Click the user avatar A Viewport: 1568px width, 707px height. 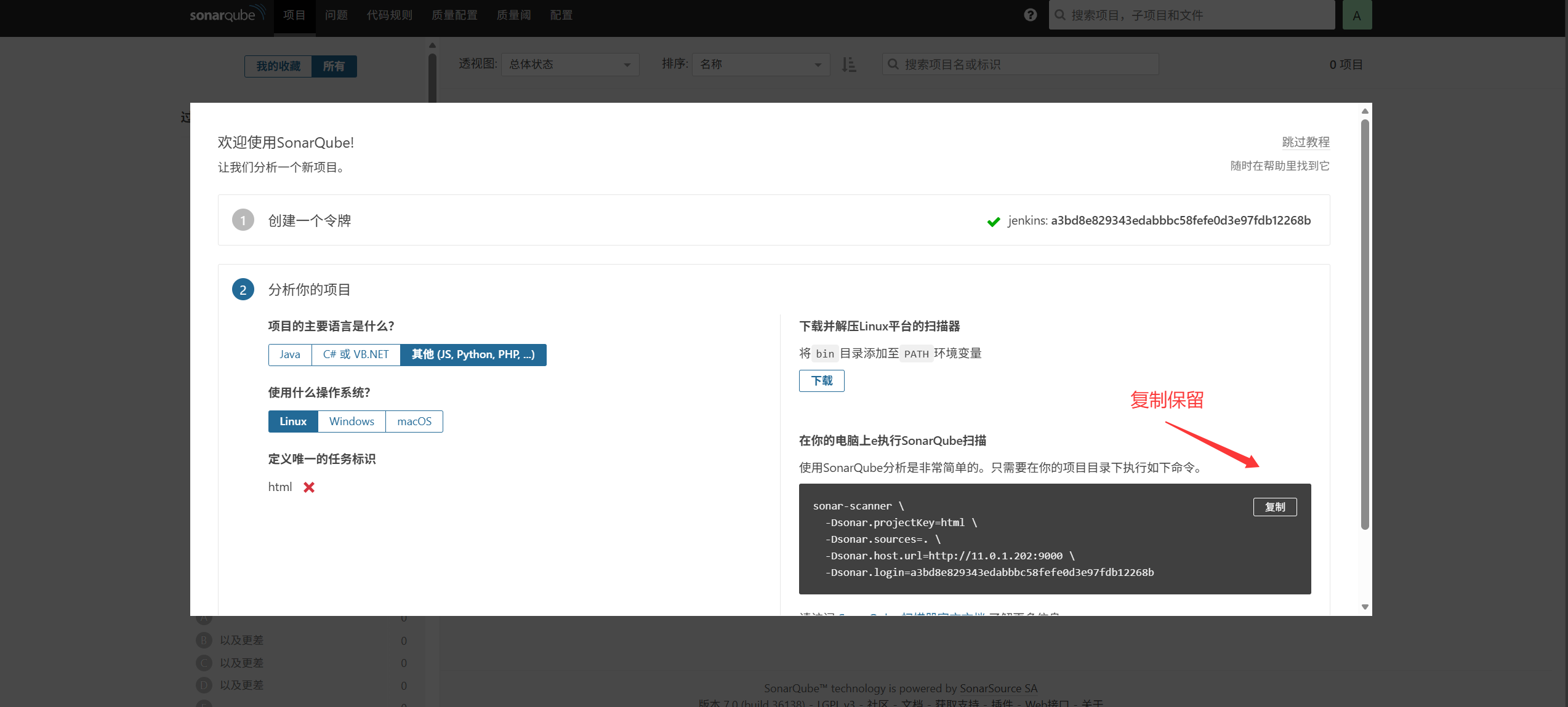pos(1357,15)
